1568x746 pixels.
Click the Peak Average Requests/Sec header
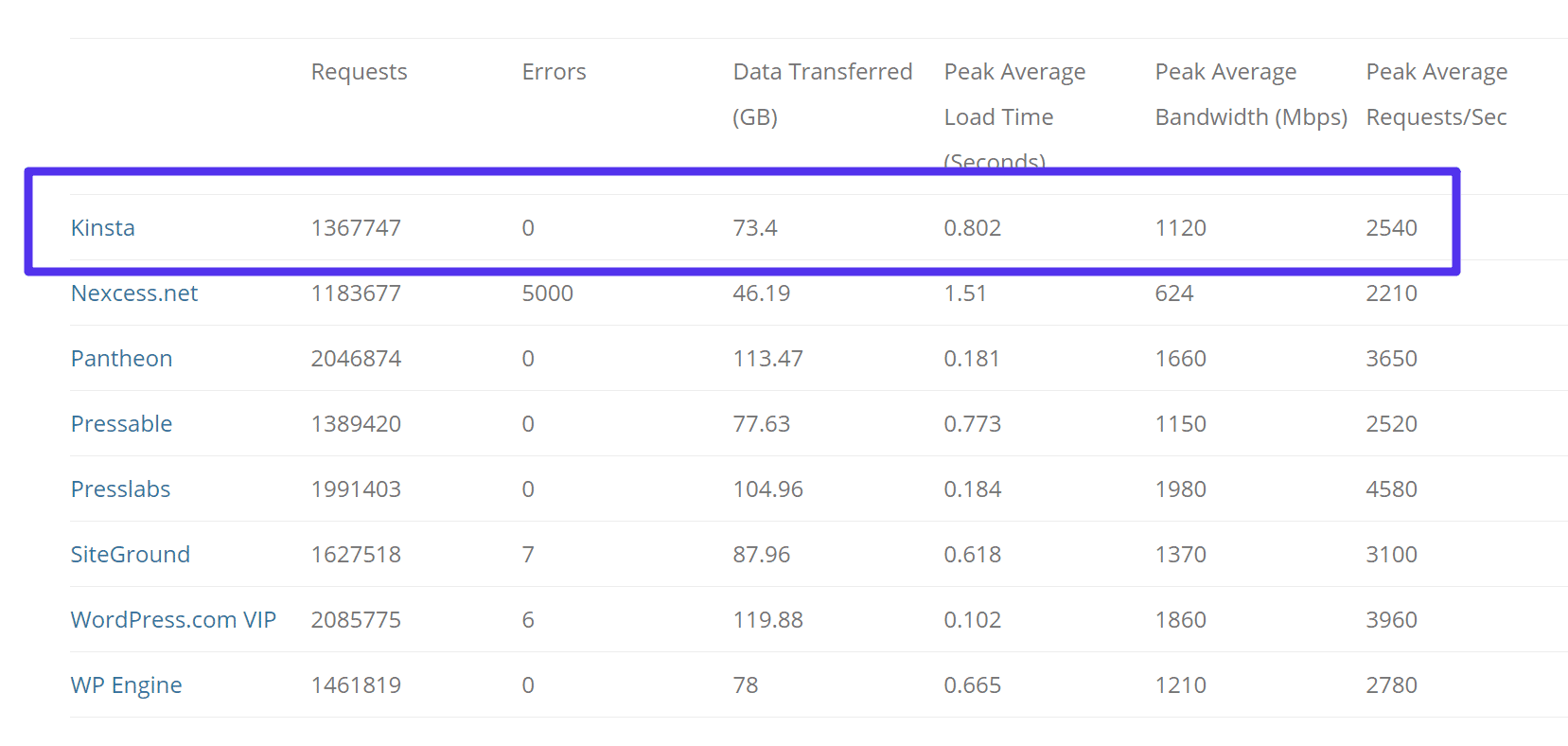(1436, 94)
